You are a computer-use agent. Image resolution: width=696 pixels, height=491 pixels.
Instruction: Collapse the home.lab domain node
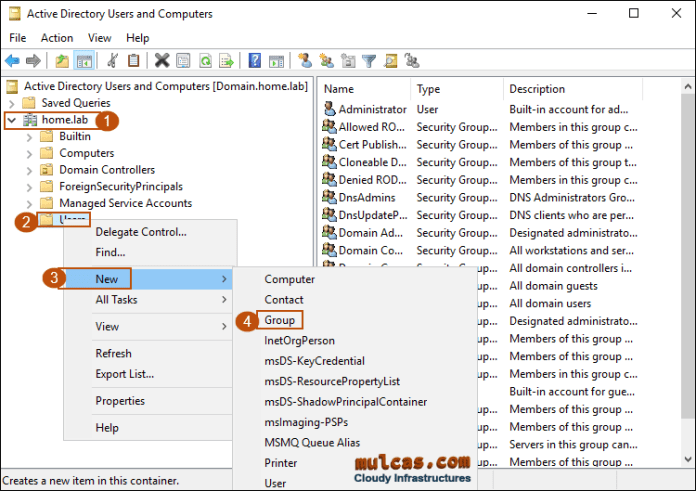pyautogui.click(x=12, y=120)
